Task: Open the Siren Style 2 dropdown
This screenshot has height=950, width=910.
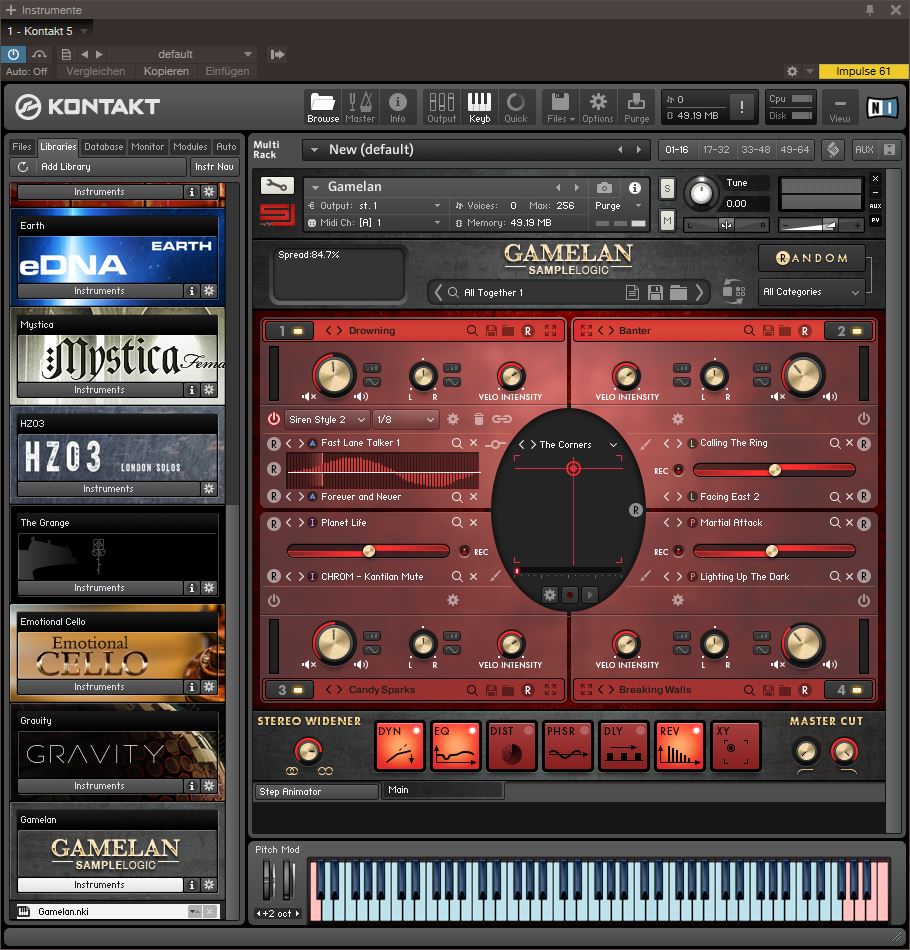Action: click(327, 419)
